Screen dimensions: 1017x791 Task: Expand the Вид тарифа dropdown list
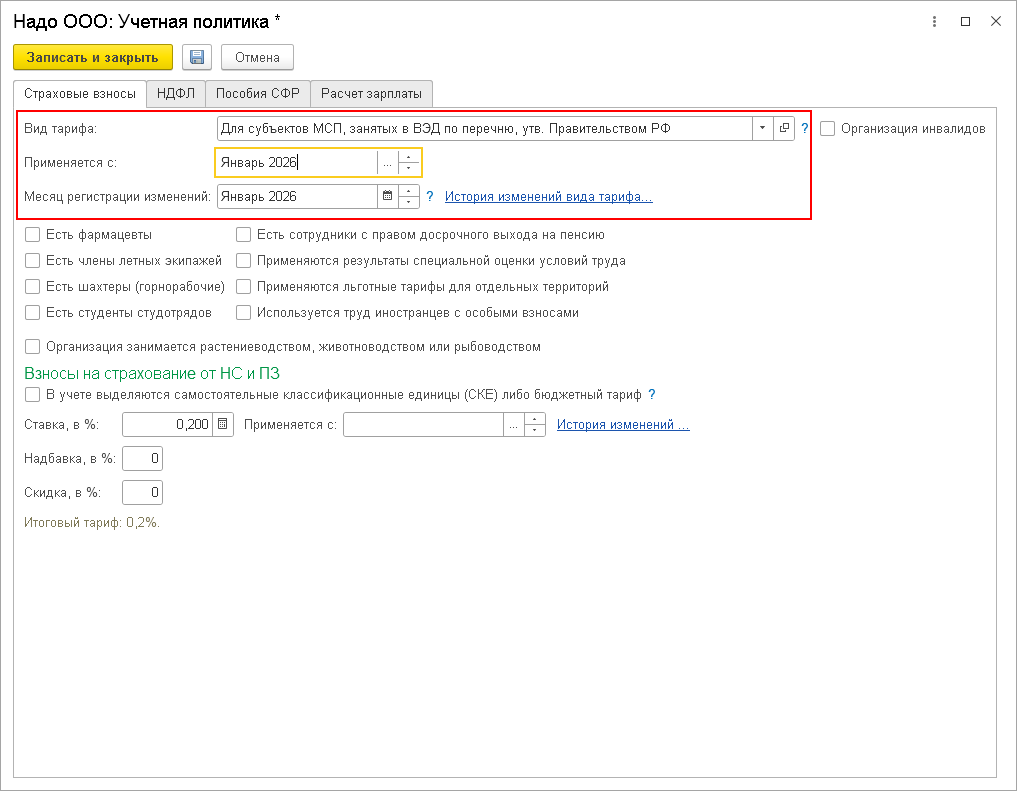click(x=763, y=129)
